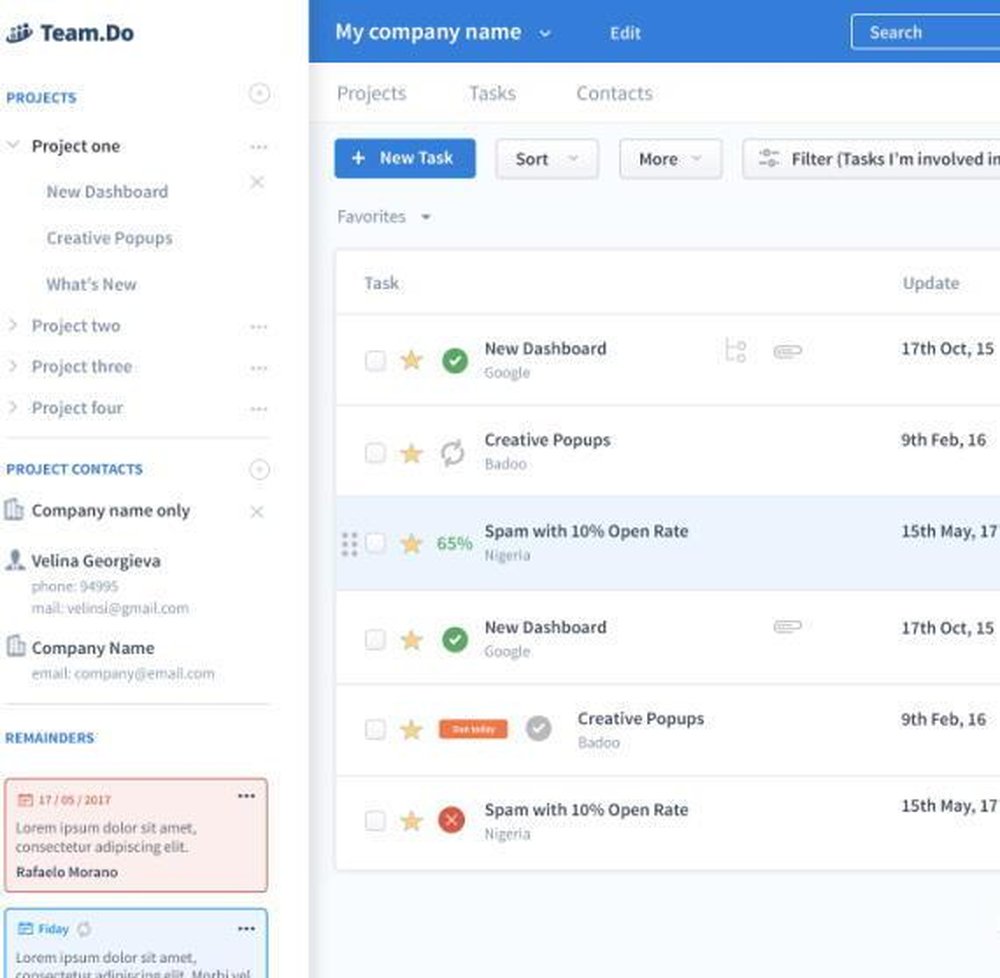Click green check status on first New Dashboard
Viewport: 1000px width, 978px height.
tap(455, 361)
